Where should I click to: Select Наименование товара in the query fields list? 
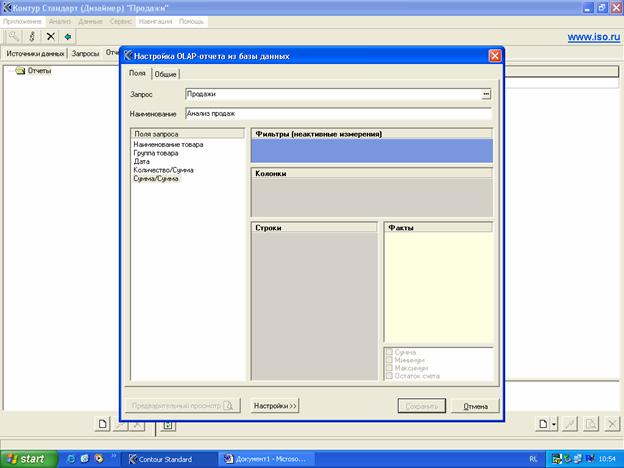(168, 145)
